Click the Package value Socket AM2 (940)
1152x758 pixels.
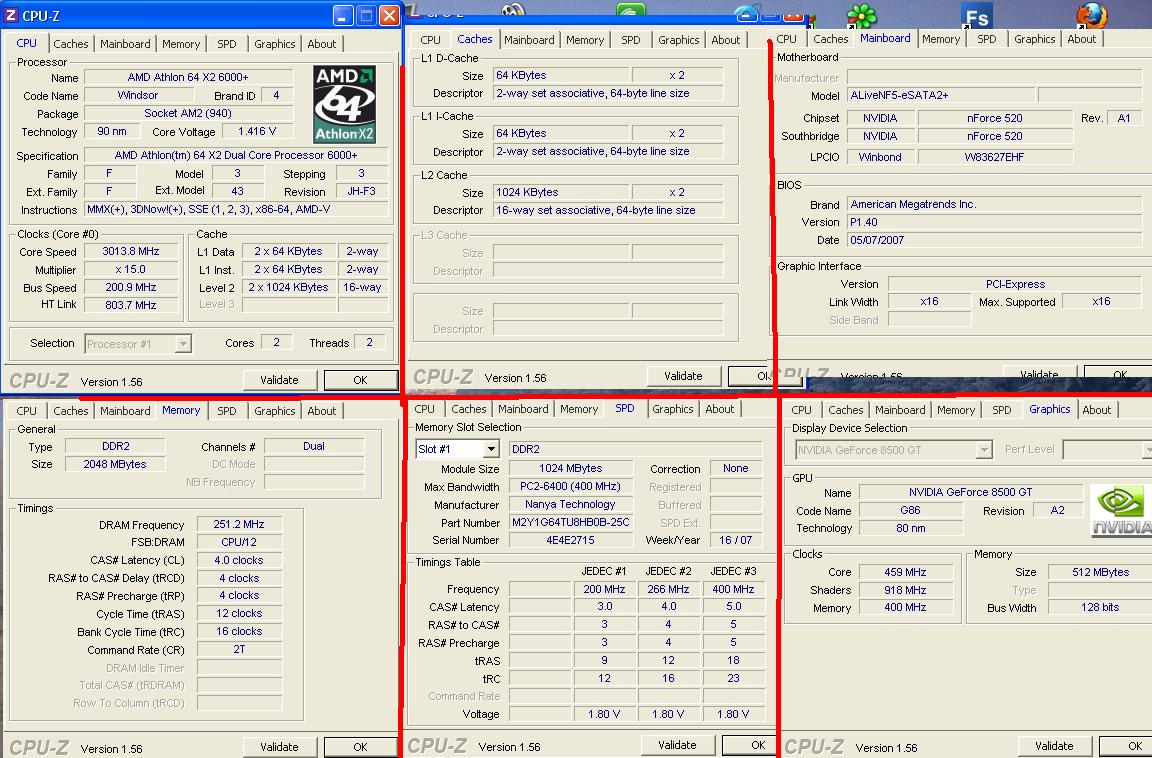pyautogui.click(x=188, y=113)
